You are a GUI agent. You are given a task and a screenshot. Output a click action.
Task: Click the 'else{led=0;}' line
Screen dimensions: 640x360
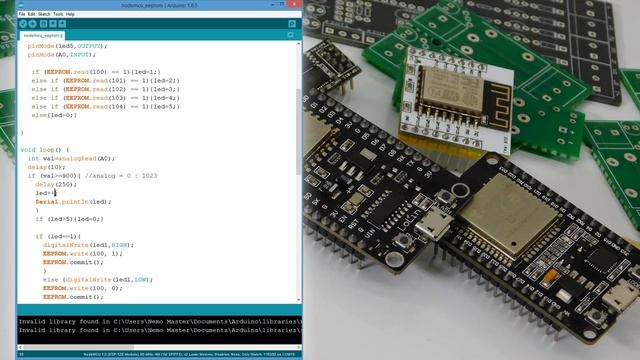[54, 116]
